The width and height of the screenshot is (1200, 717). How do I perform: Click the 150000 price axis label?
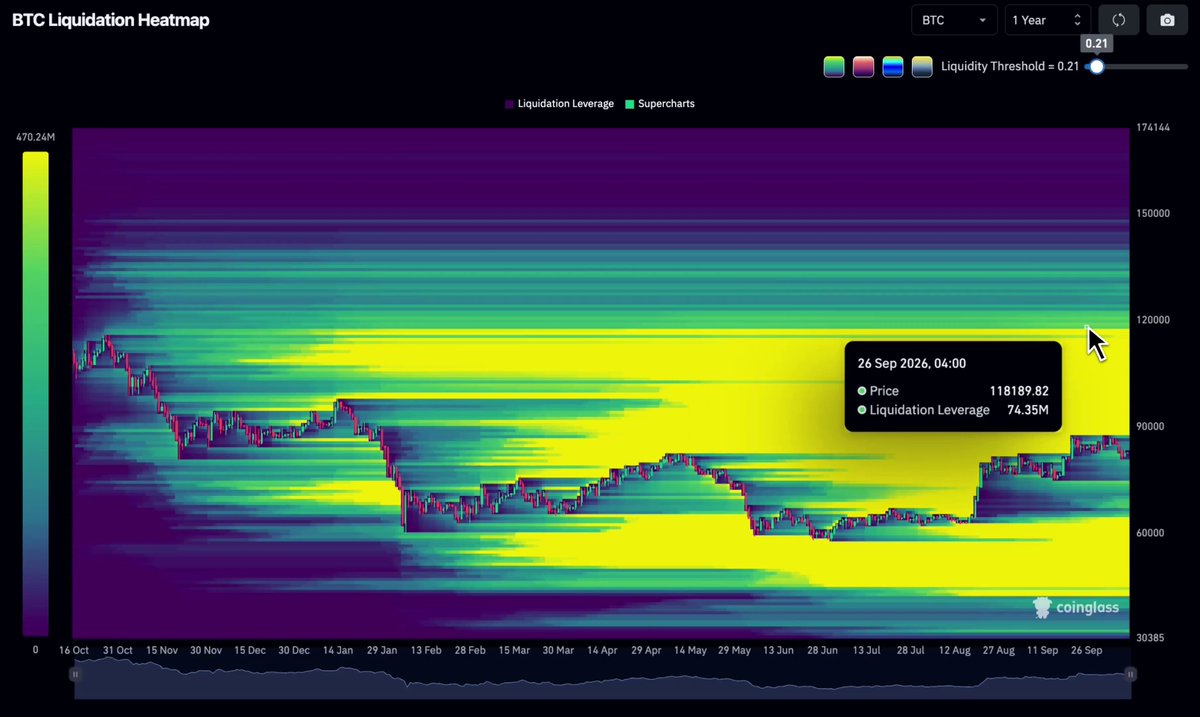coord(1155,214)
